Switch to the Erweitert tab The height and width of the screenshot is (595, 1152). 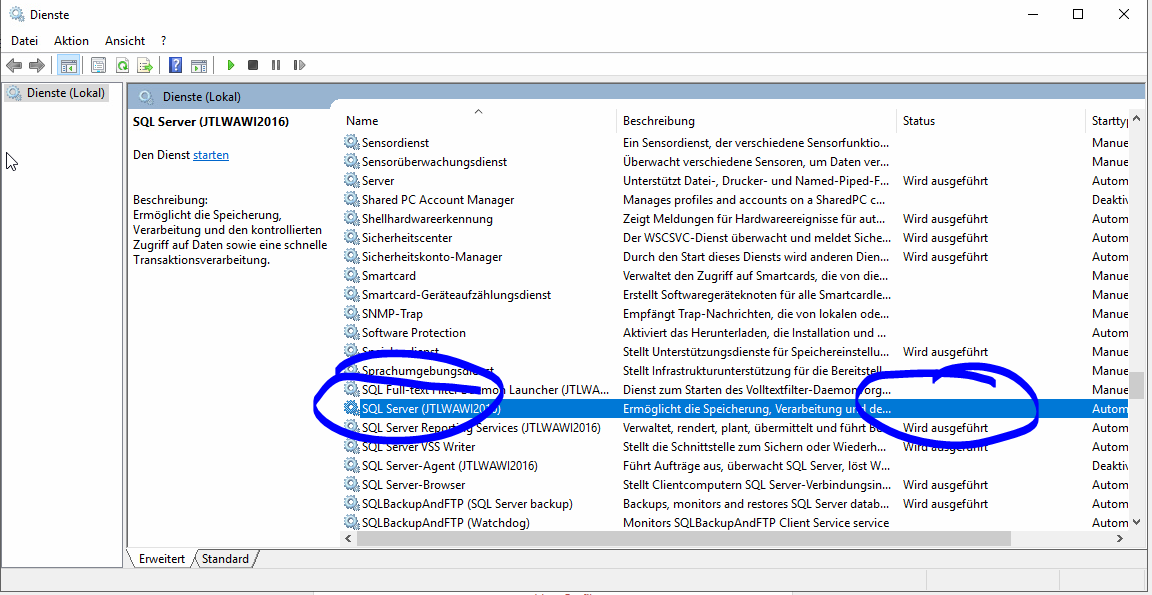pos(162,559)
